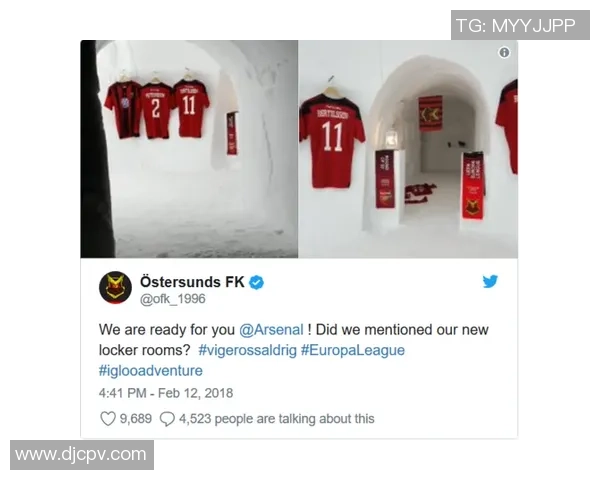Open the #iglooadventure hashtag

tap(151, 371)
